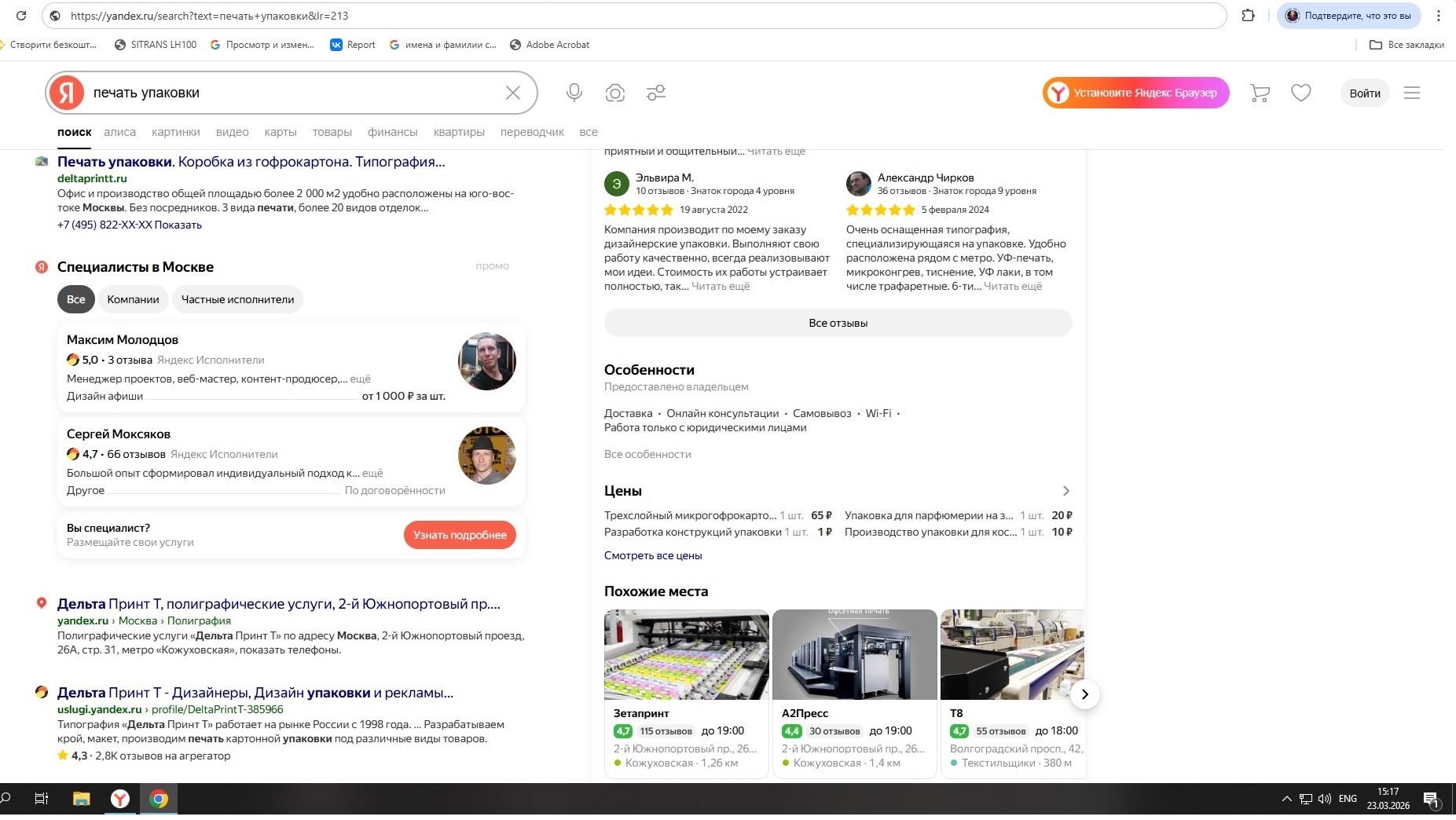Clear the search field with X icon

[x=513, y=93]
